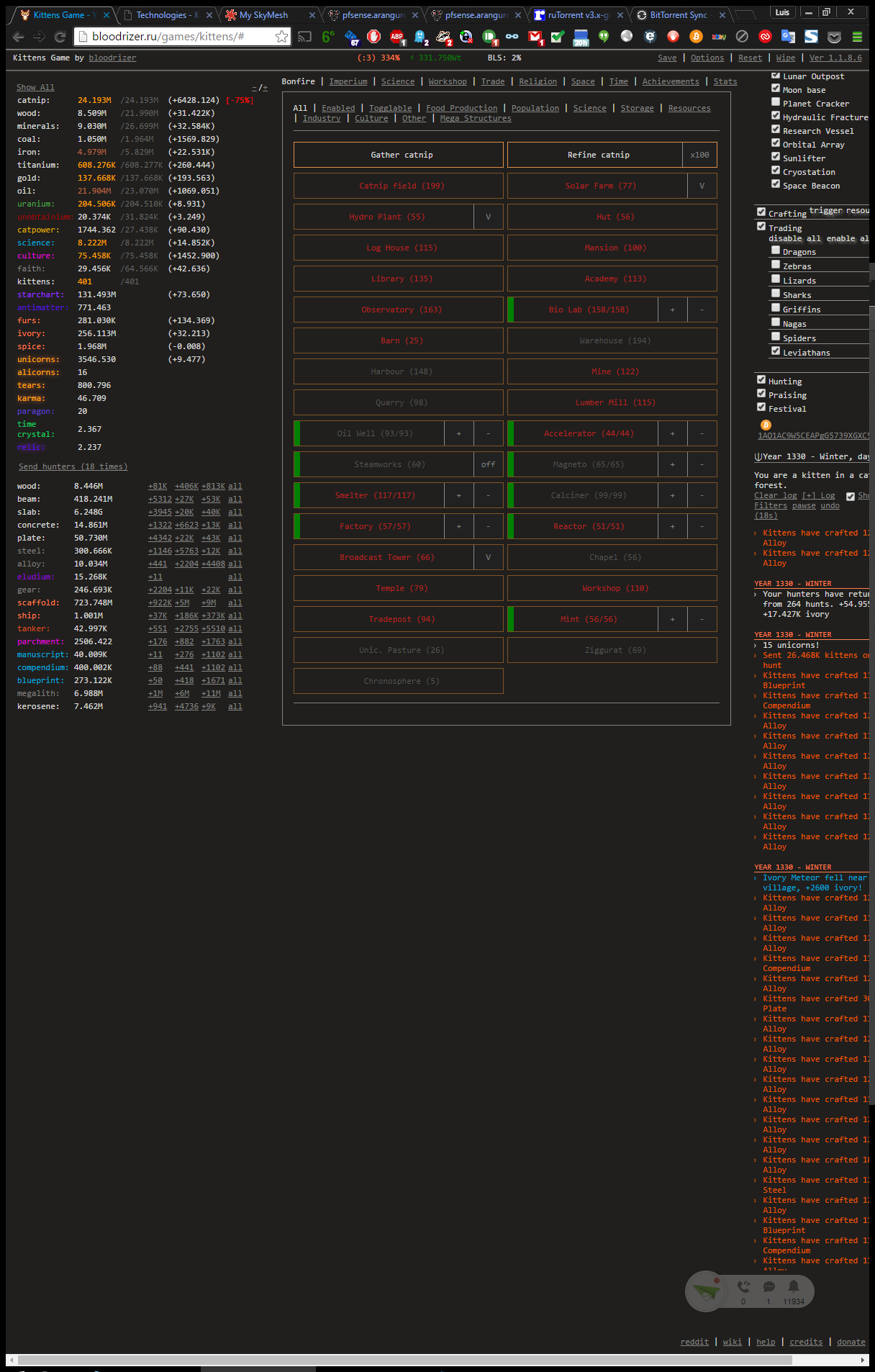This screenshot has height=1372, width=875.
Task: Click the AirDroid paper plane icon
Action: (706, 1291)
